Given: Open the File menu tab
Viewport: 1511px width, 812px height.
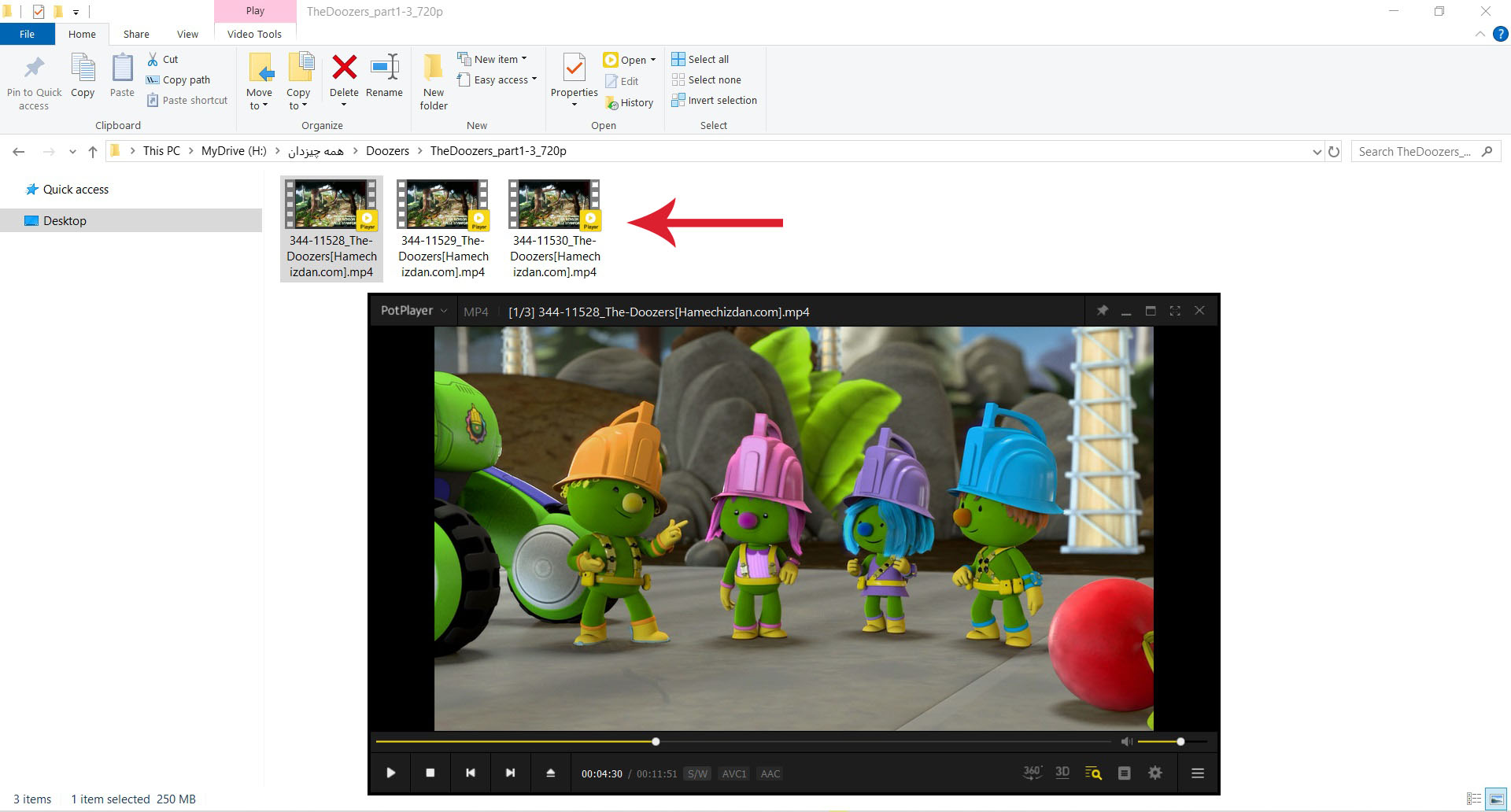Looking at the screenshot, I should point(27,34).
